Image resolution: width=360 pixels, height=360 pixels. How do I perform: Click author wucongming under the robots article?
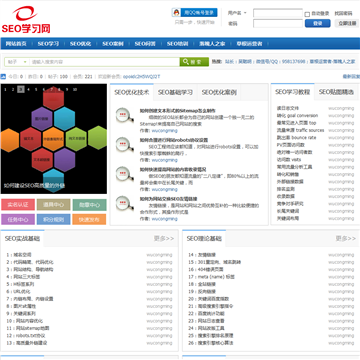click(164, 160)
